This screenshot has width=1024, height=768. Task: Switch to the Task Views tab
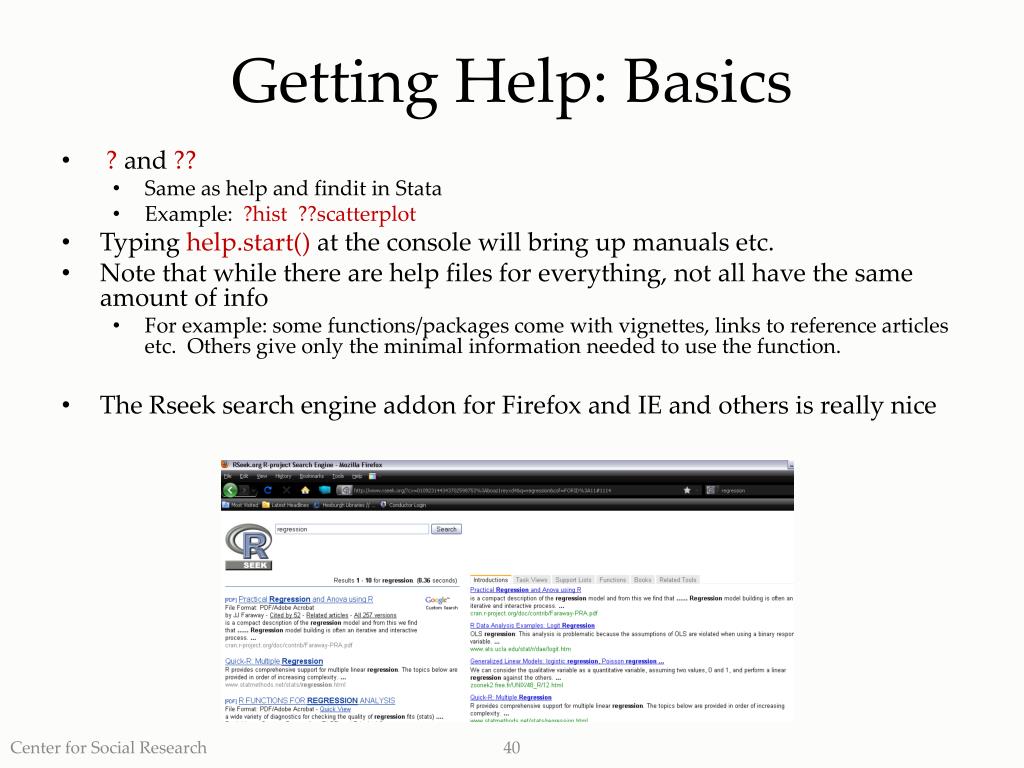[532, 580]
